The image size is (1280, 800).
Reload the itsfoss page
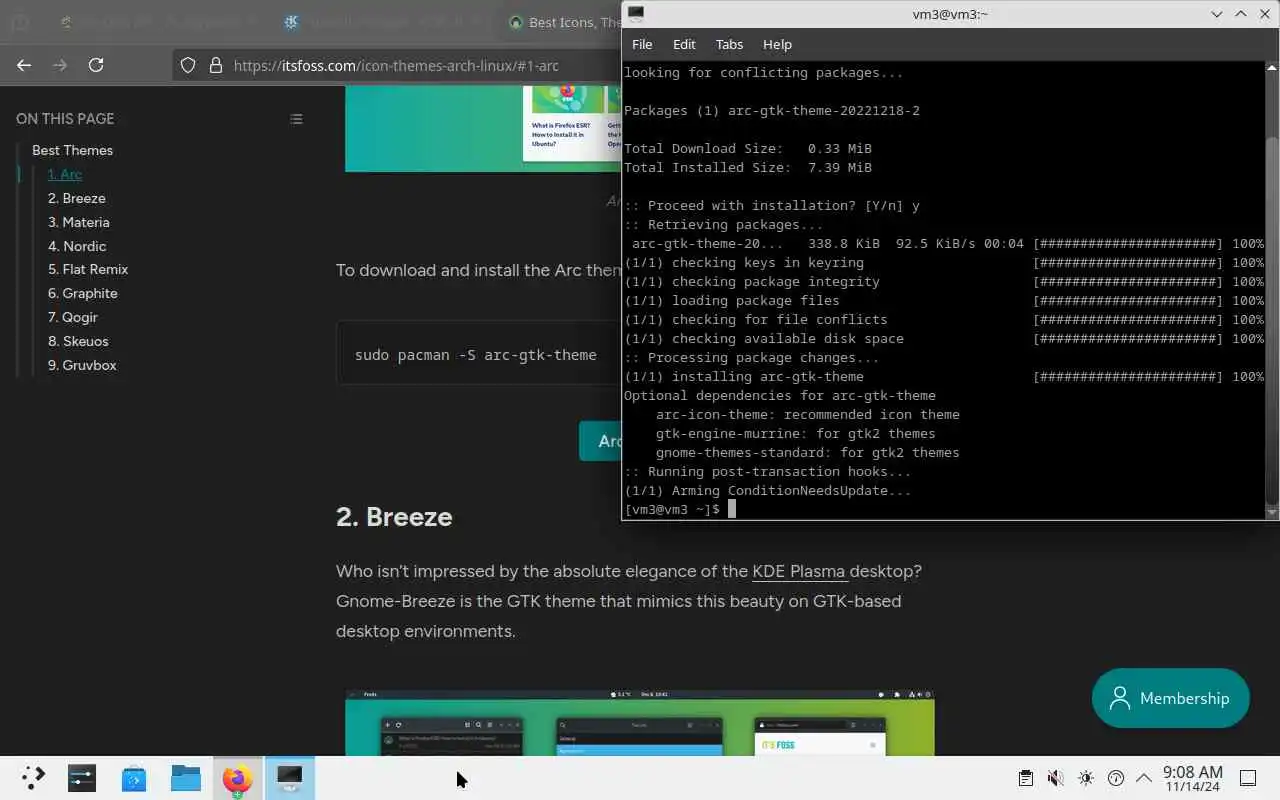tap(96, 65)
